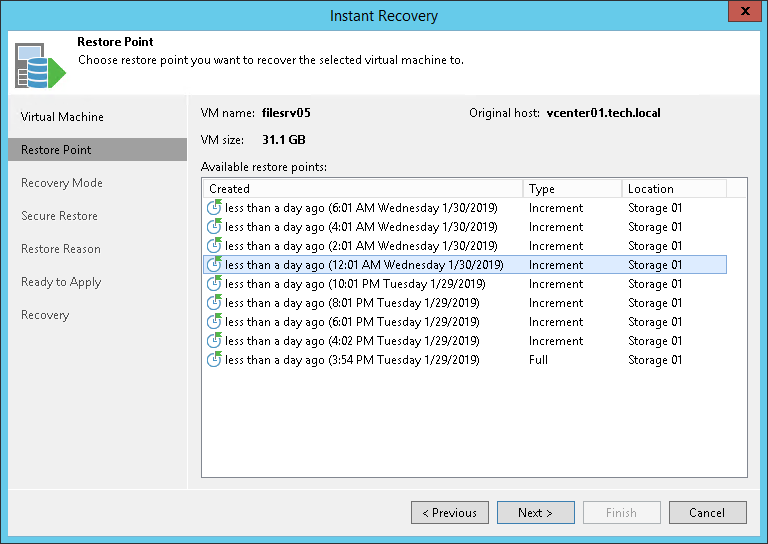This screenshot has height=544, width=768.
Task: Sort by the Type column header
Action: tap(571, 189)
